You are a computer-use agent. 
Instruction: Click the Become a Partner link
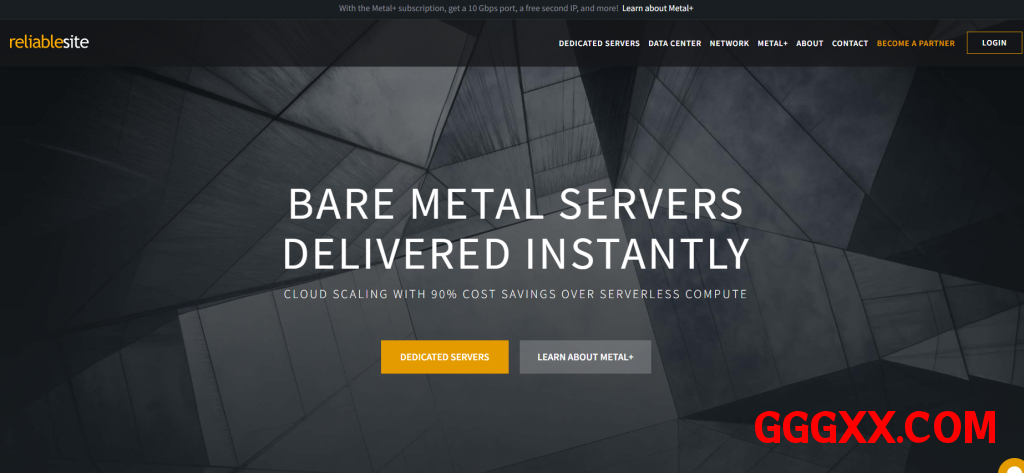915,44
